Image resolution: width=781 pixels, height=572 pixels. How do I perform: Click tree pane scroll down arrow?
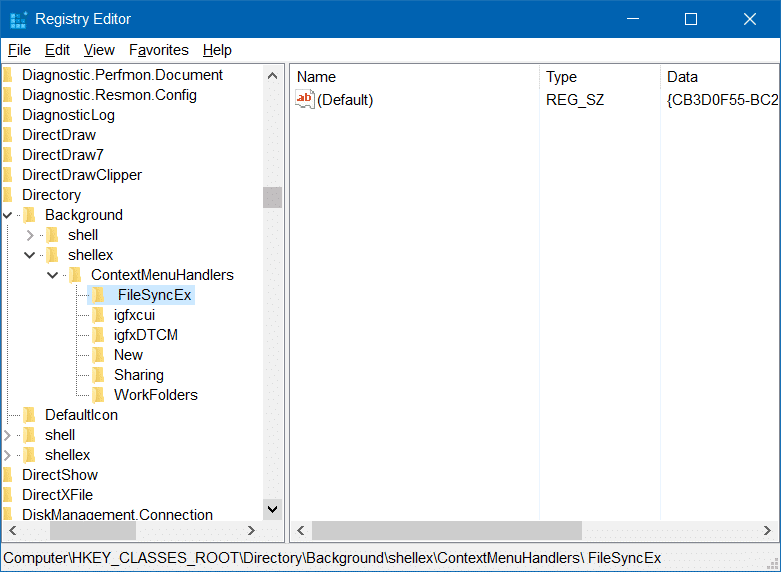(x=272, y=509)
